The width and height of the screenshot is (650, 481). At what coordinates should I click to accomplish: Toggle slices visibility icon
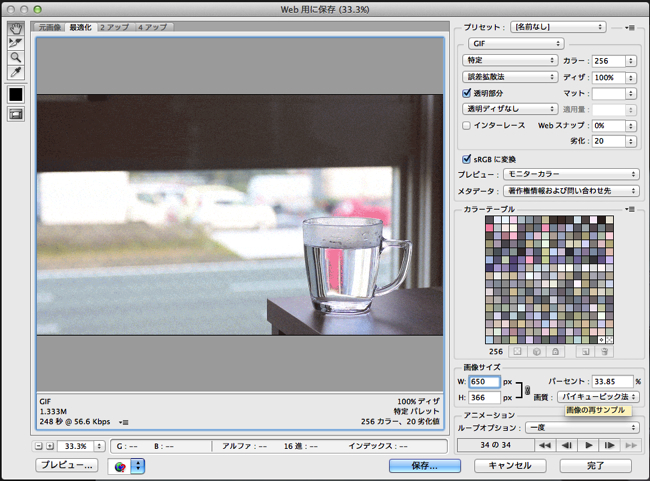coord(16,114)
